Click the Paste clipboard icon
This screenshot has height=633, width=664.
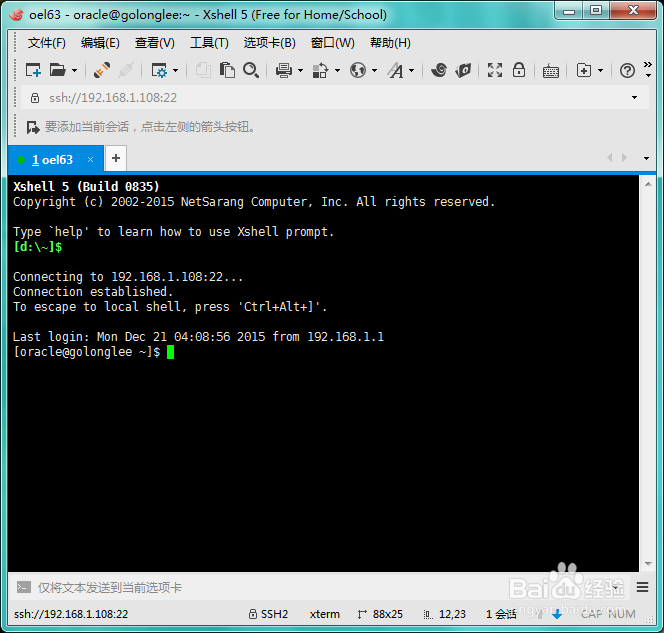click(227, 70)
